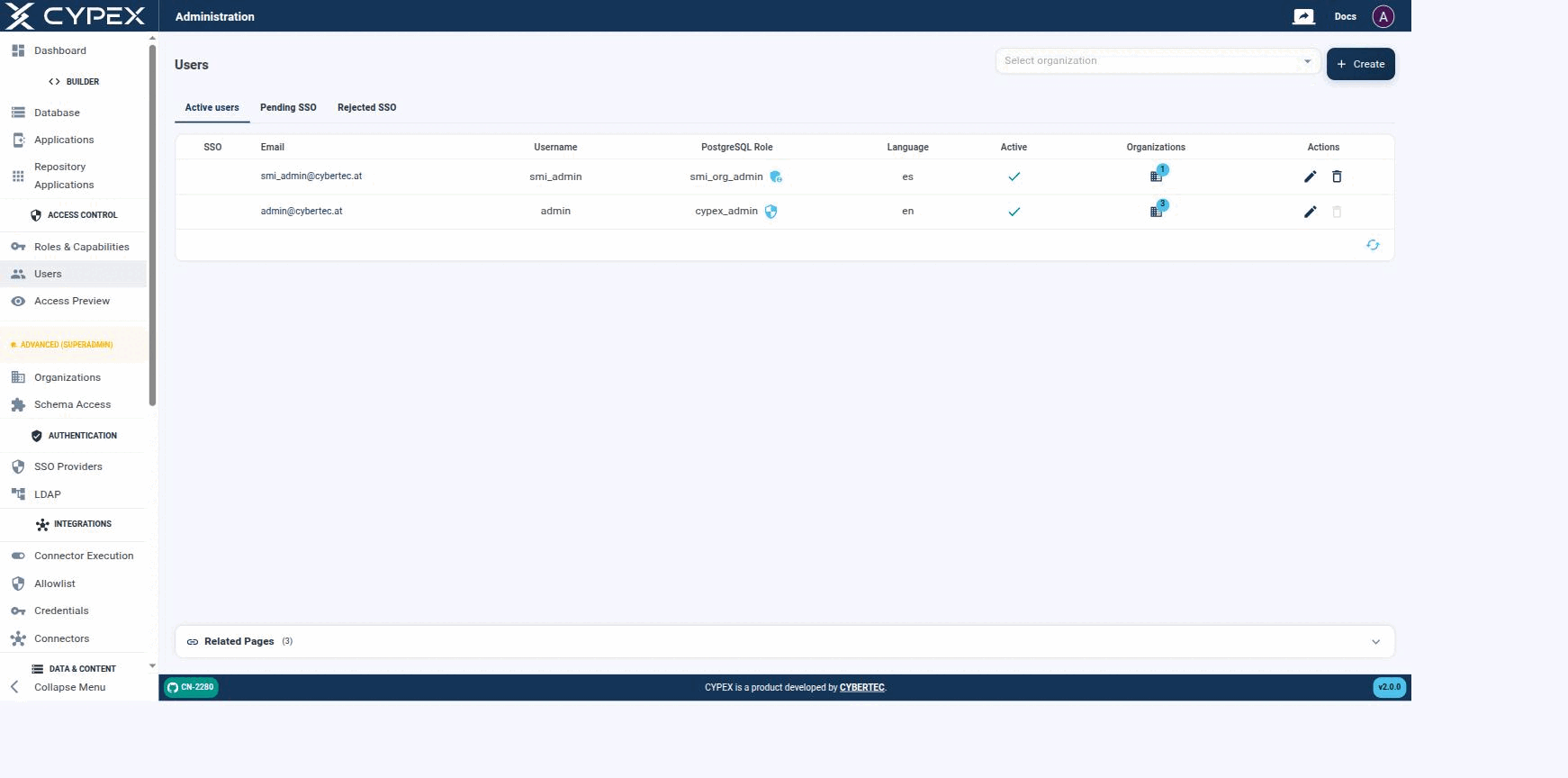Click the Create user button
The height and width of the screenshot is (778, 1568).
(1360, 64)
